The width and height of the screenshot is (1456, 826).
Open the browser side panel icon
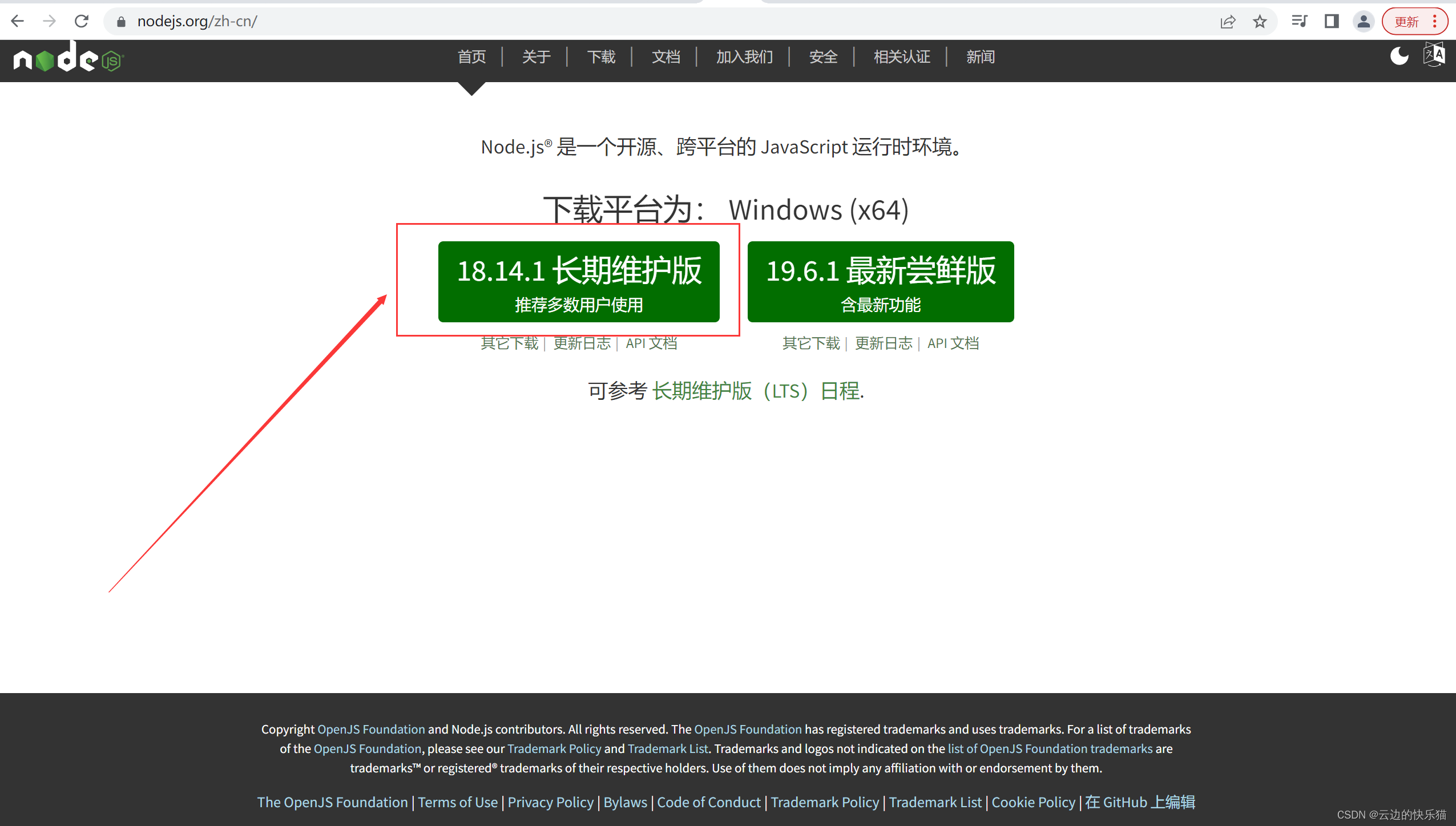[1332, 22]
